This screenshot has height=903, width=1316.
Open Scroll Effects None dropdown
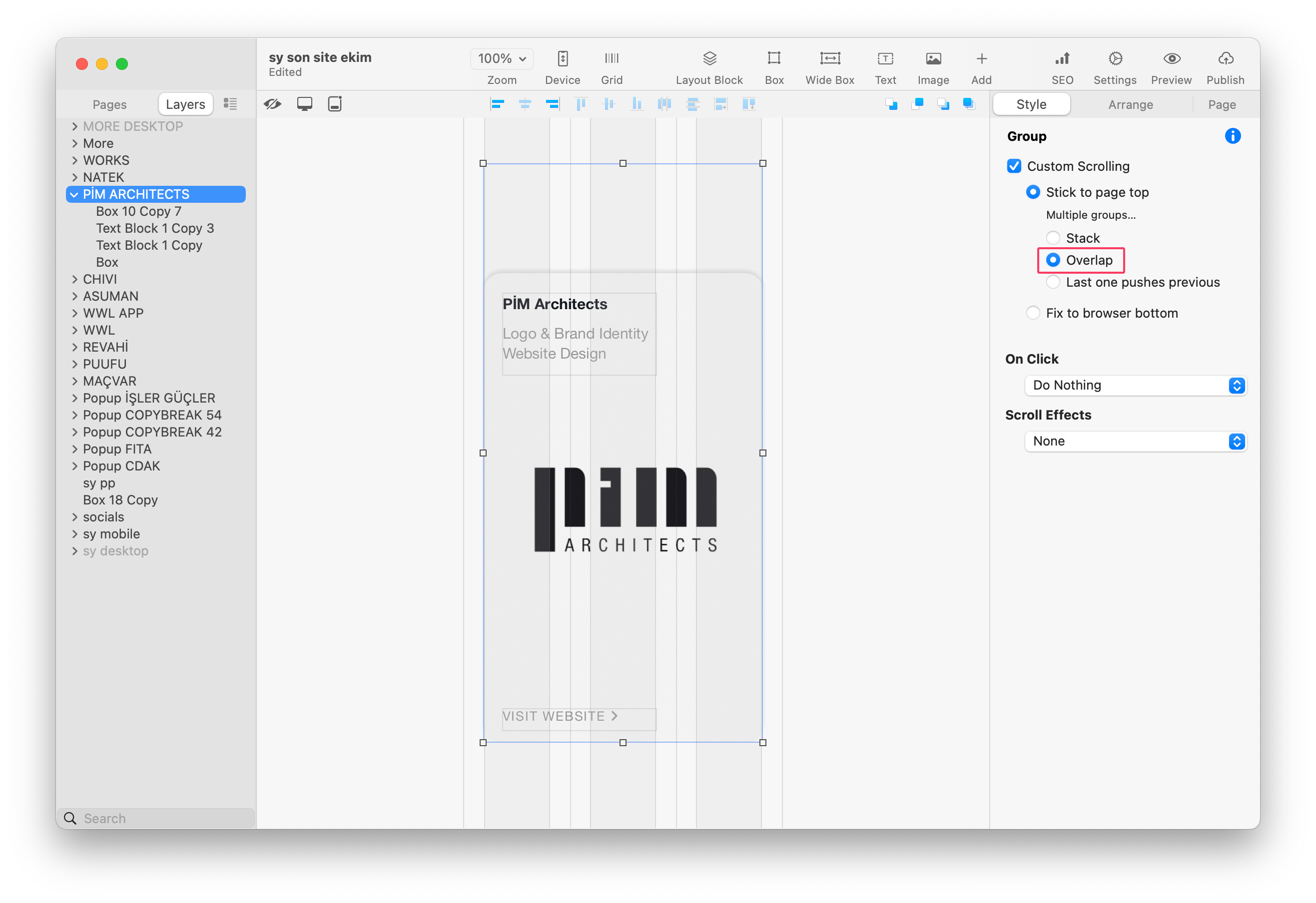(1135, 441)
